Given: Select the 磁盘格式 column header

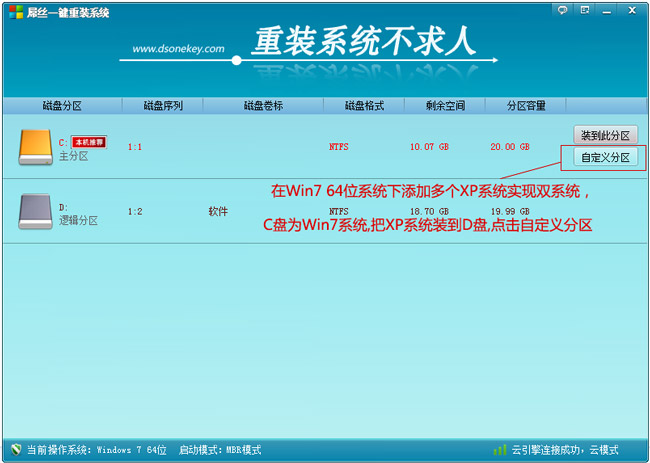Looking at the screenshot, I should (x=364, y=105).
